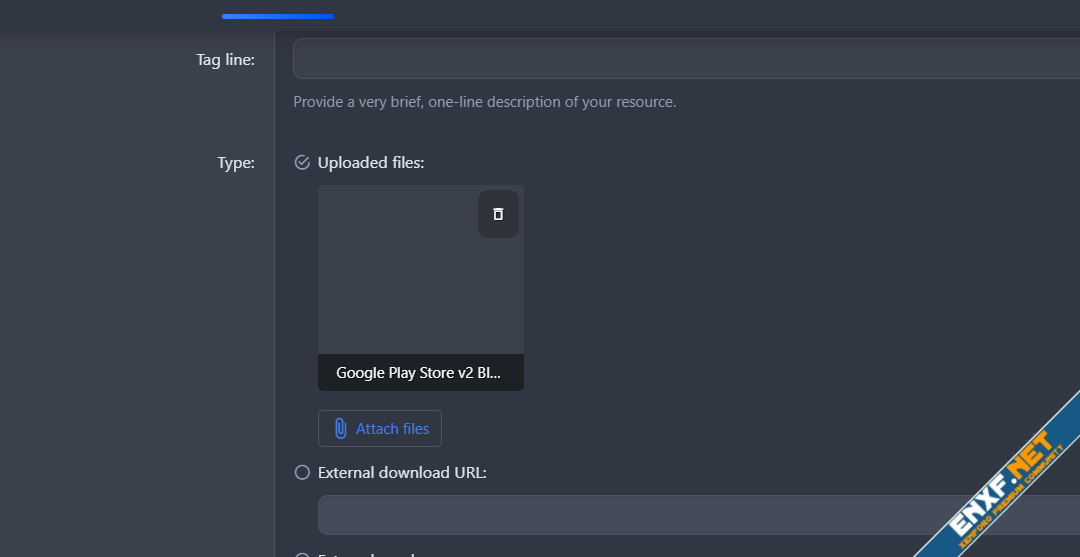The image size is (1080, 557).
Task: Select the partially visible radio at bottom edge
Action: coord(302,554)
